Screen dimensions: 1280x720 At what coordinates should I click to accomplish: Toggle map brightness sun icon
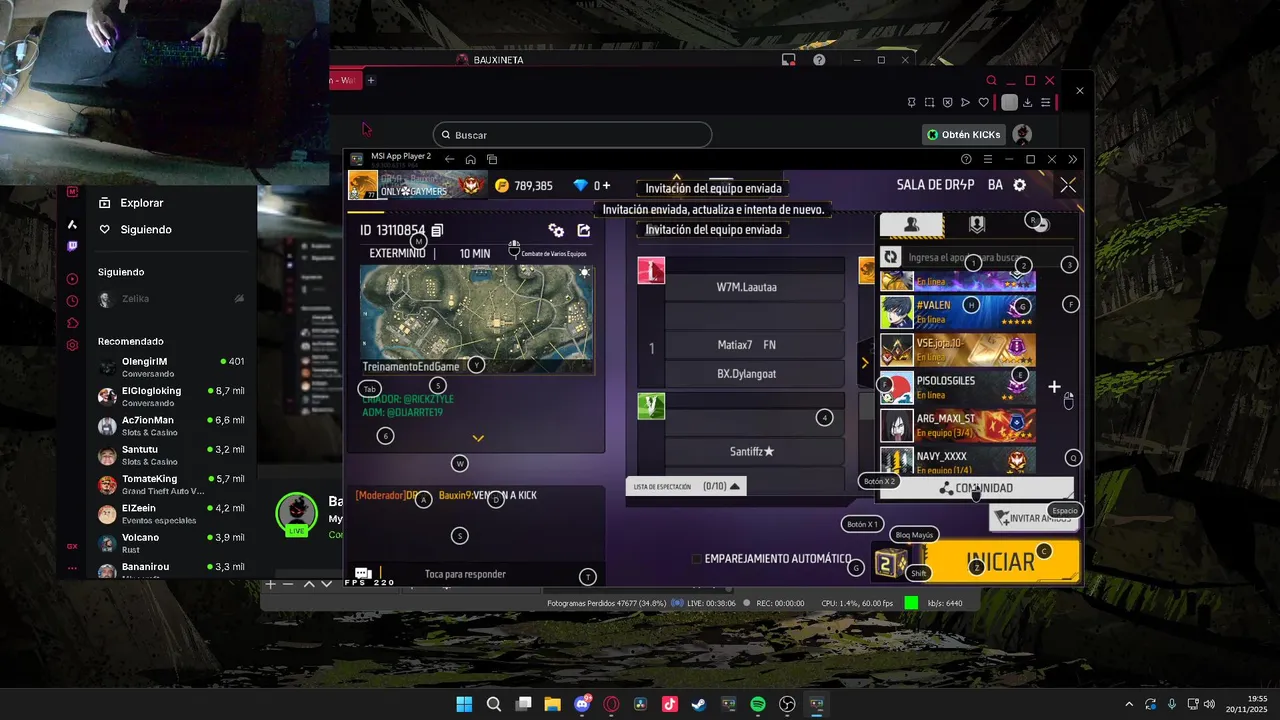585,273
